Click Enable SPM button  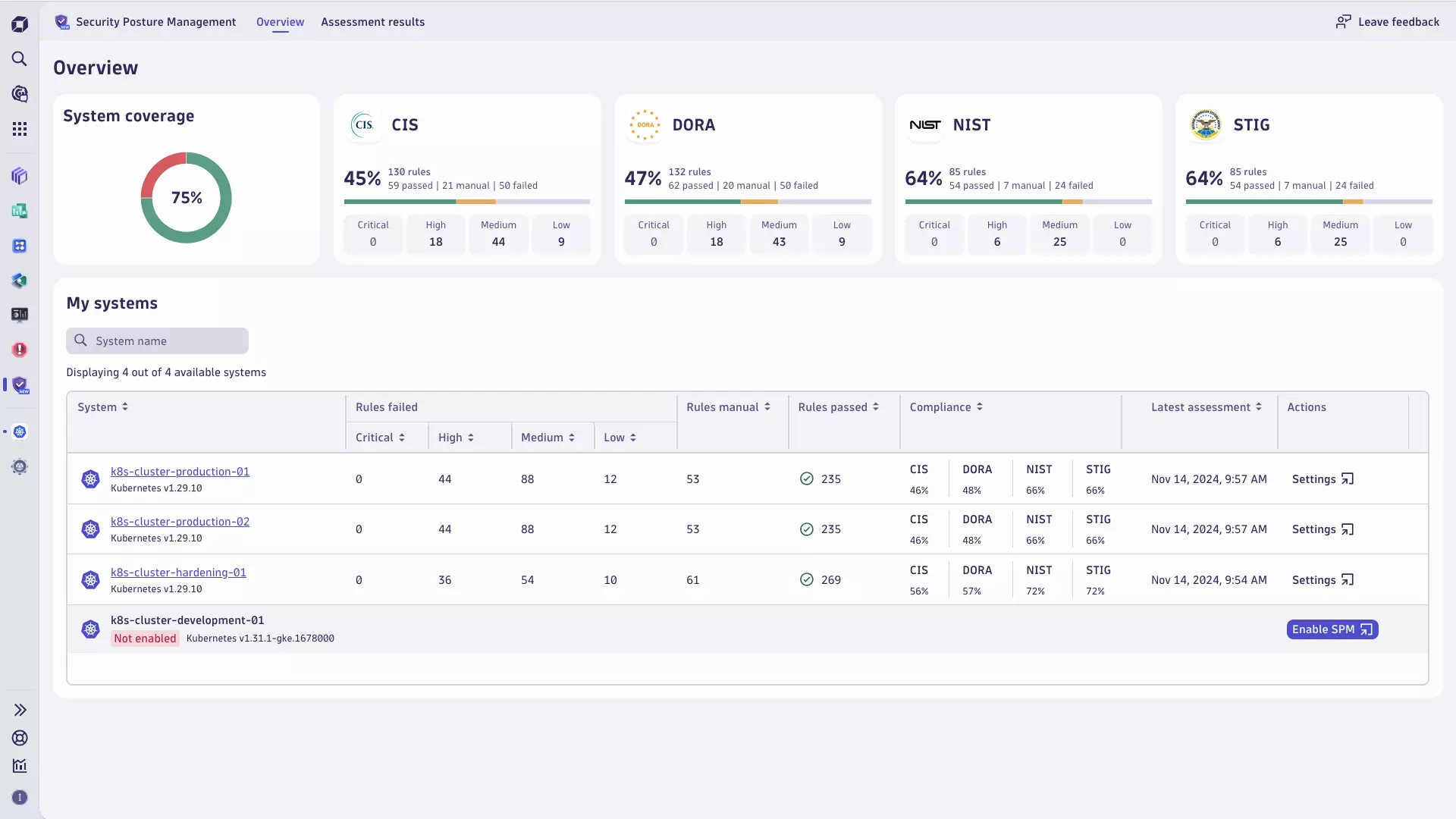click(x=1332, y=629)
